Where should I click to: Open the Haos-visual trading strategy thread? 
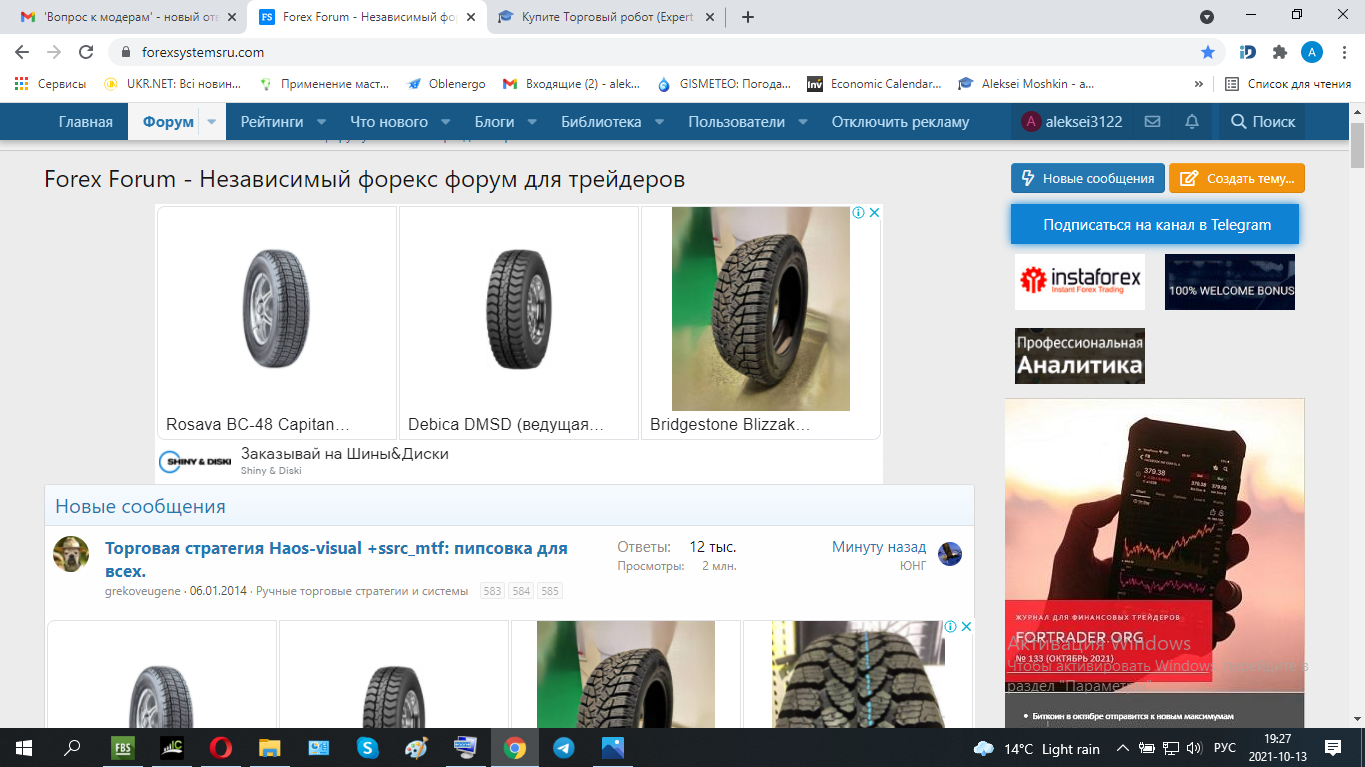click(336, 559)
